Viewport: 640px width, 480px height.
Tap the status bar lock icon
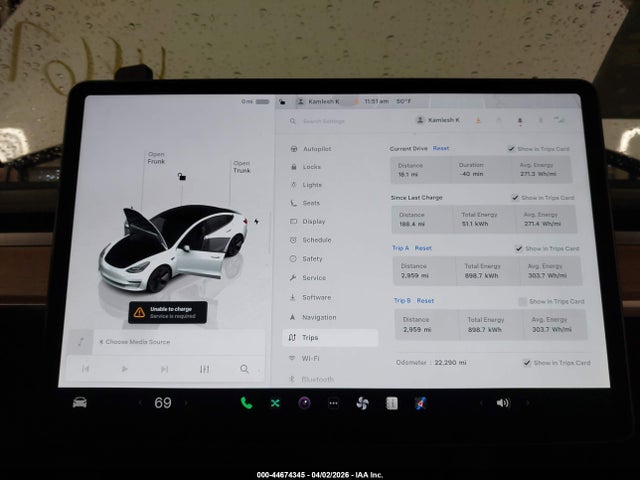(x=282, y=102)
